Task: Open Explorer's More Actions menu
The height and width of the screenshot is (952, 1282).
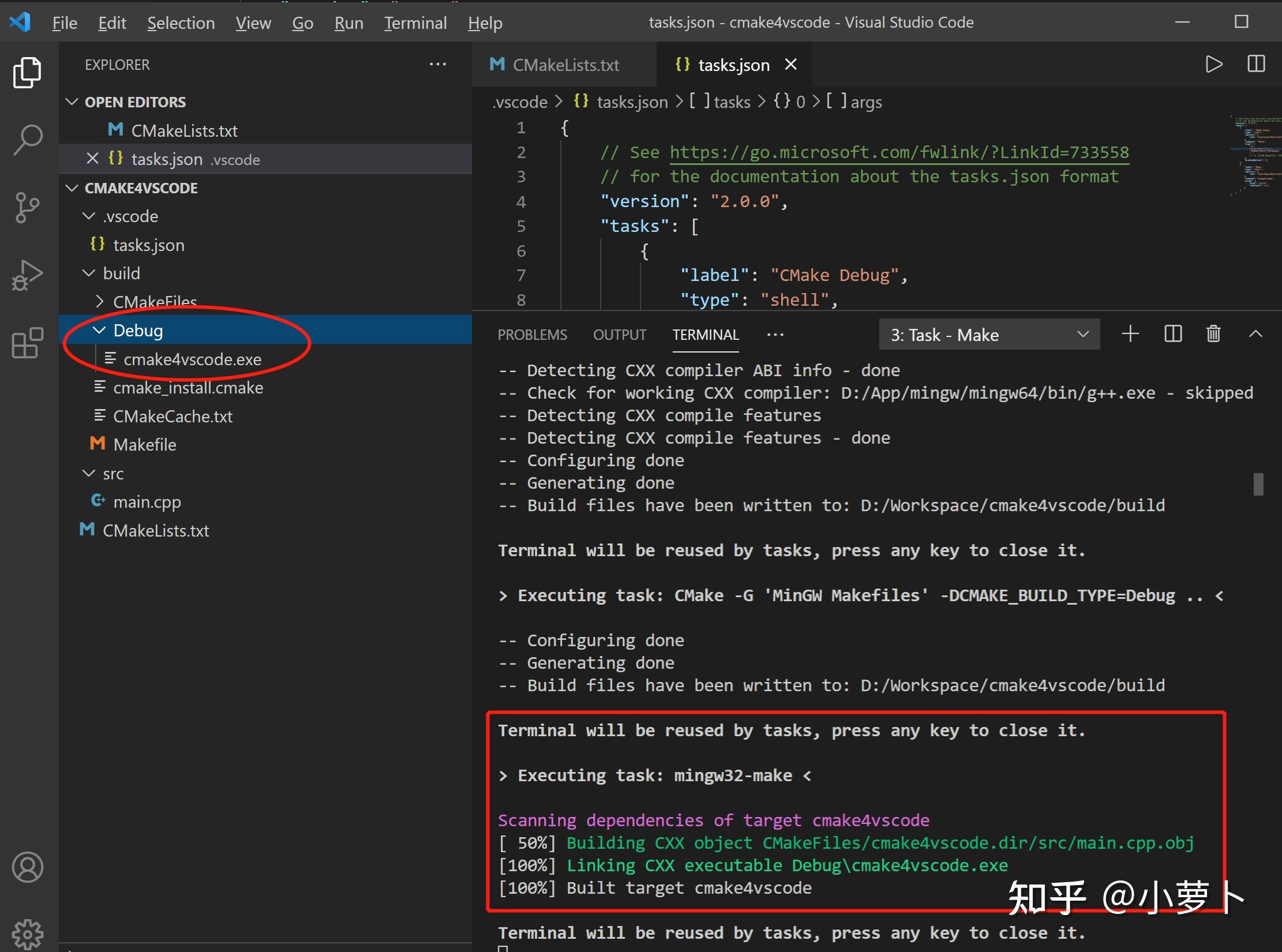Action: (438, 64)
